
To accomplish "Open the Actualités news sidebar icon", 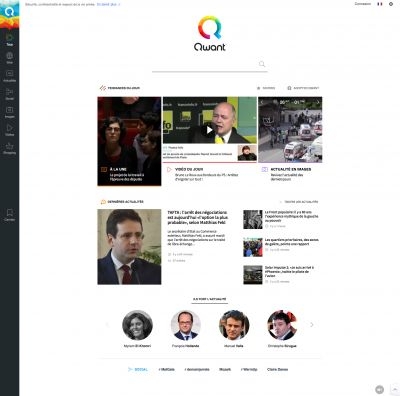I will tap(9, 73).
